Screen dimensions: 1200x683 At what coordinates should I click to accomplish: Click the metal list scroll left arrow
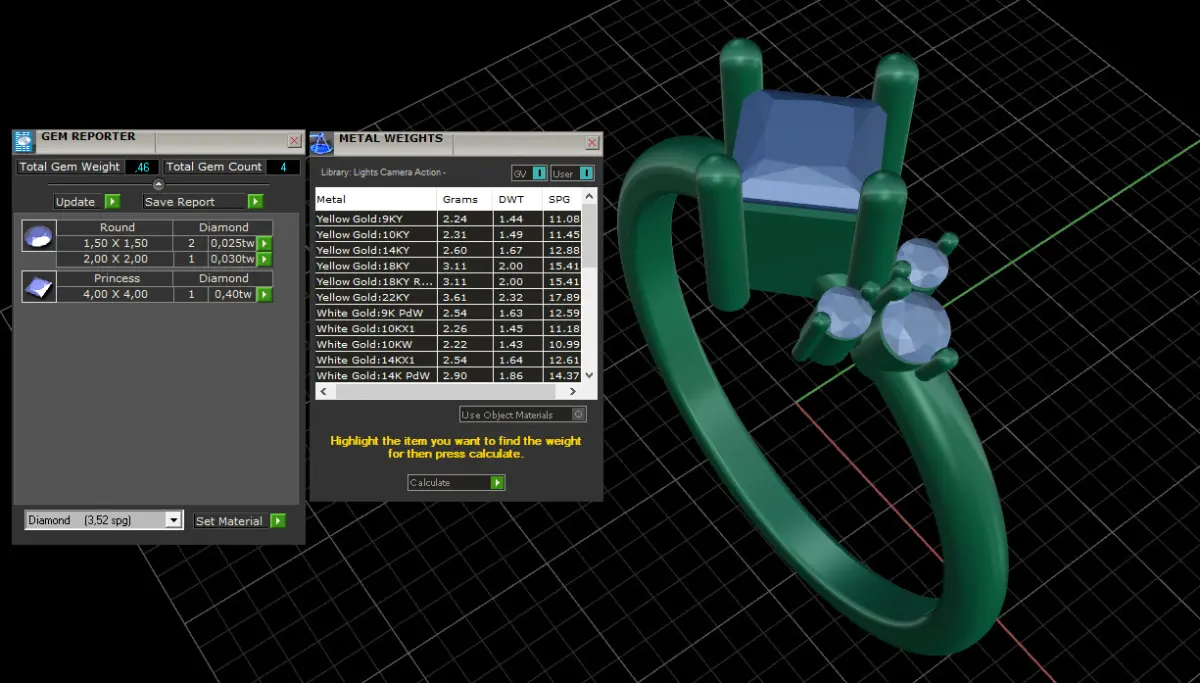[323, 392]
